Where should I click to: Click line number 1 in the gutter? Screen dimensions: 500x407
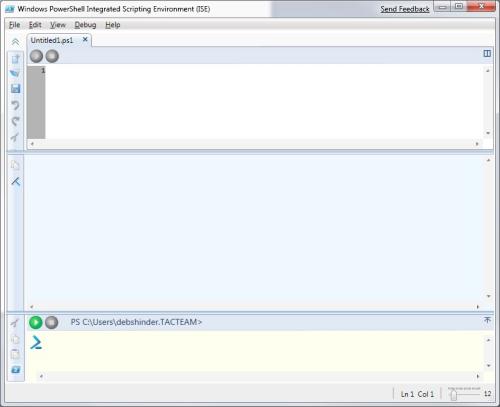coord(43,70)
